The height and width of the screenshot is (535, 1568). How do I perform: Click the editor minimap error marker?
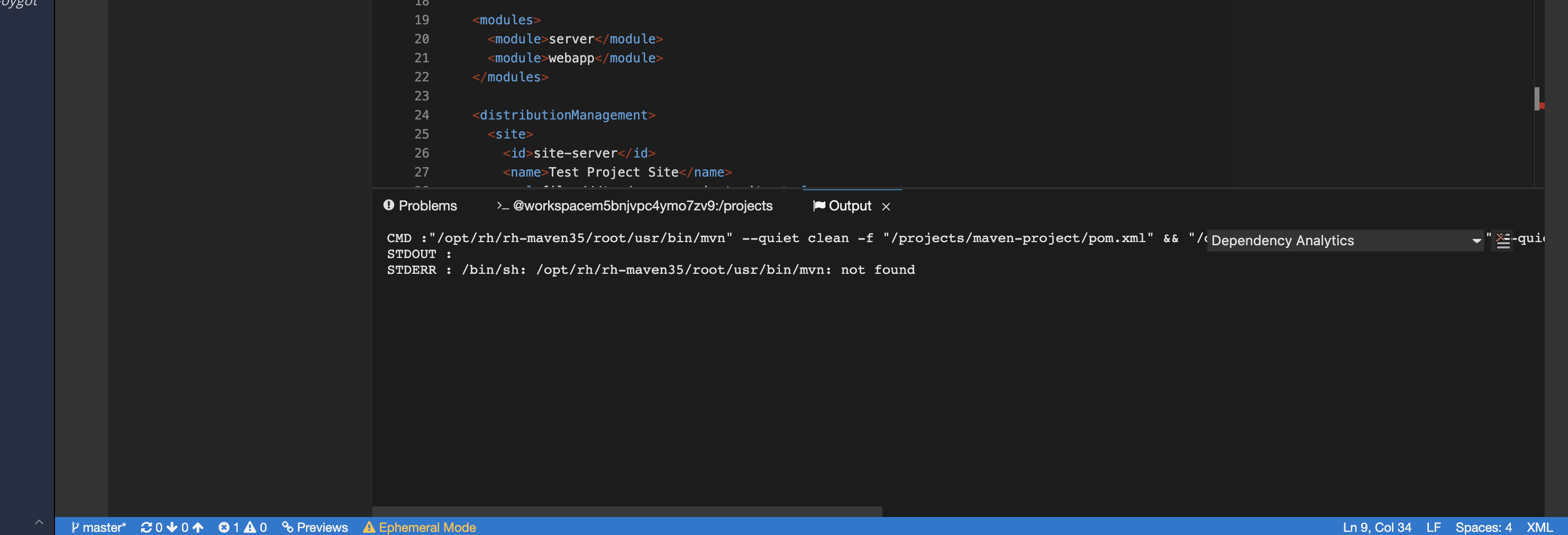coord(1542,106)
